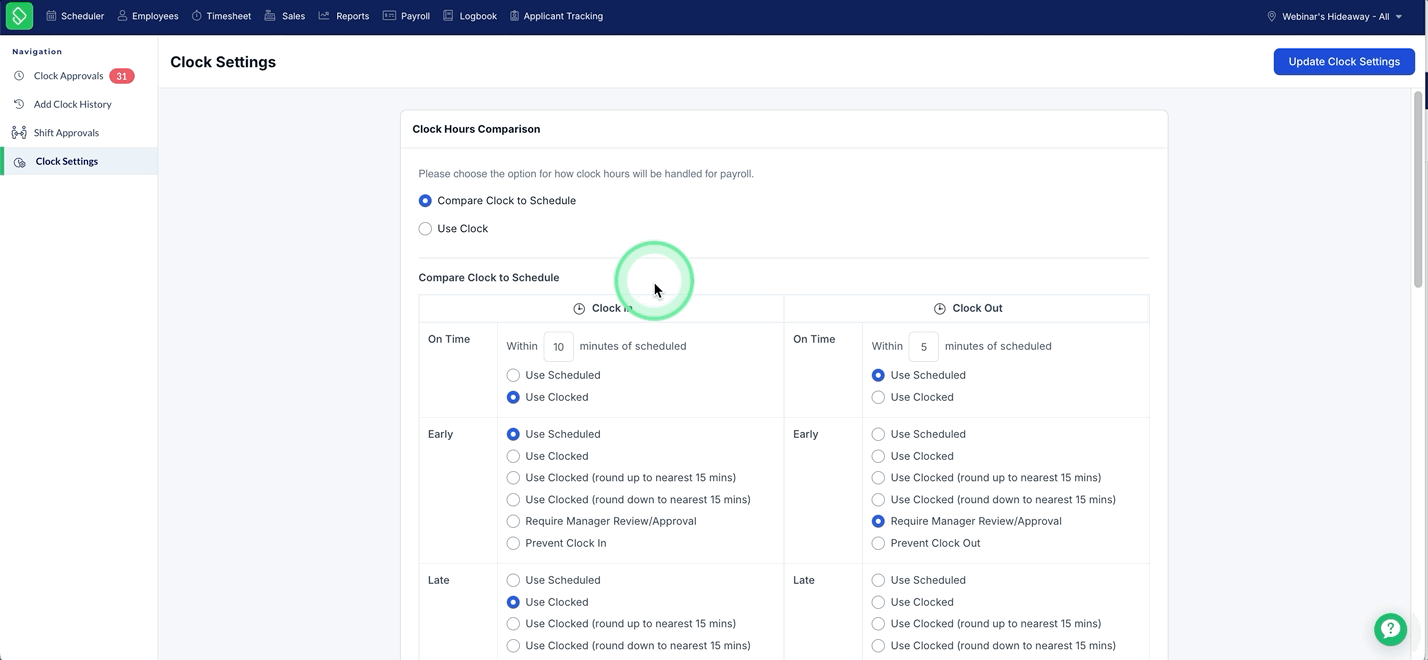
Task: Select Clock In On Time Use Clocked
Action: (513, 397)
